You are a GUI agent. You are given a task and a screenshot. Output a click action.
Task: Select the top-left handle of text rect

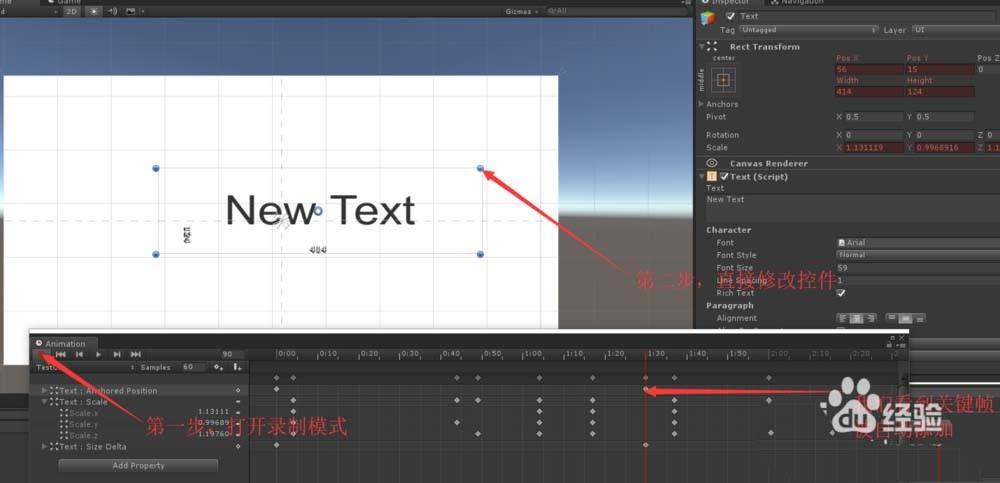(156, 168)
